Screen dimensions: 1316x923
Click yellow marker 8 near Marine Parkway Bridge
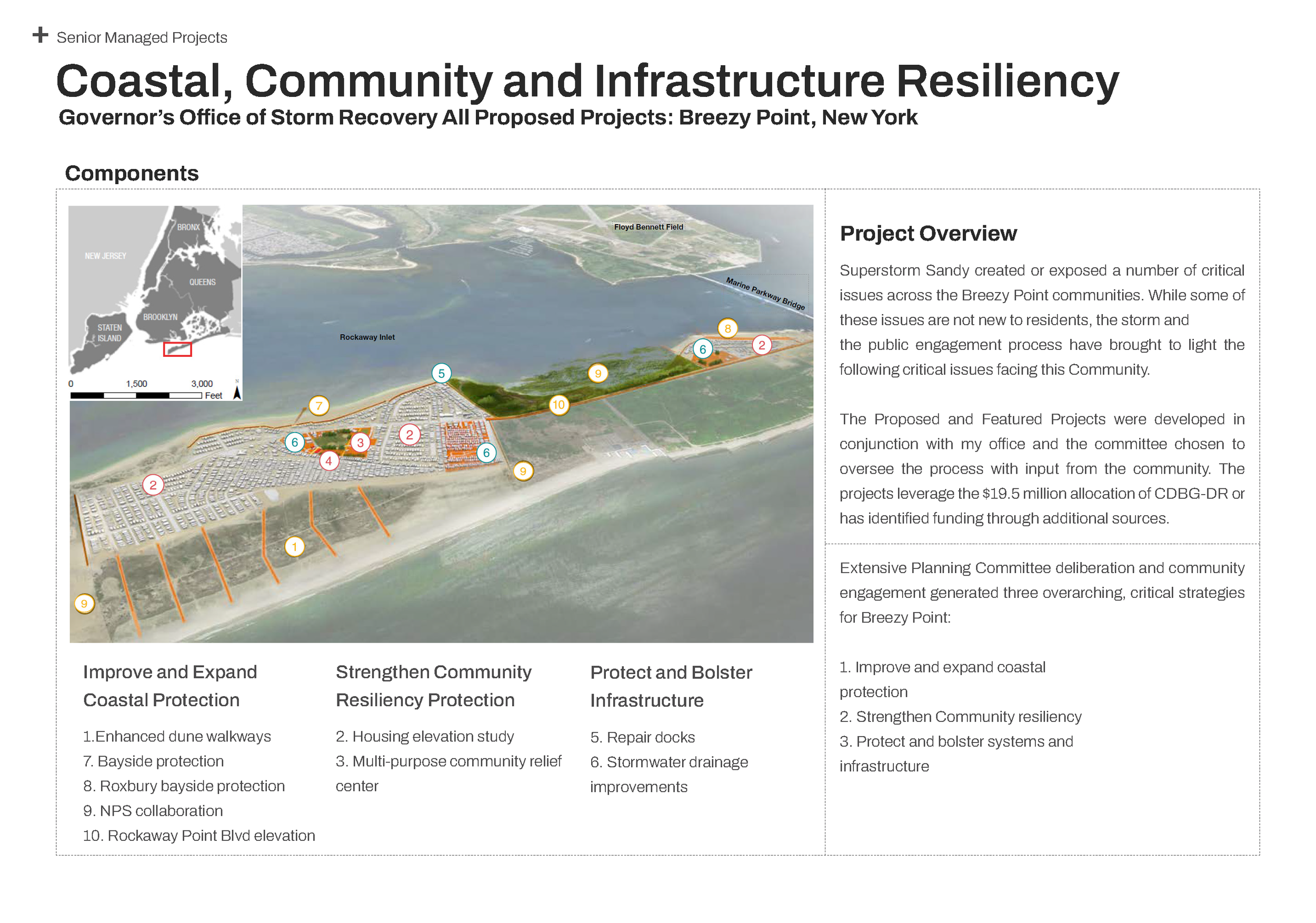(727, 328)
